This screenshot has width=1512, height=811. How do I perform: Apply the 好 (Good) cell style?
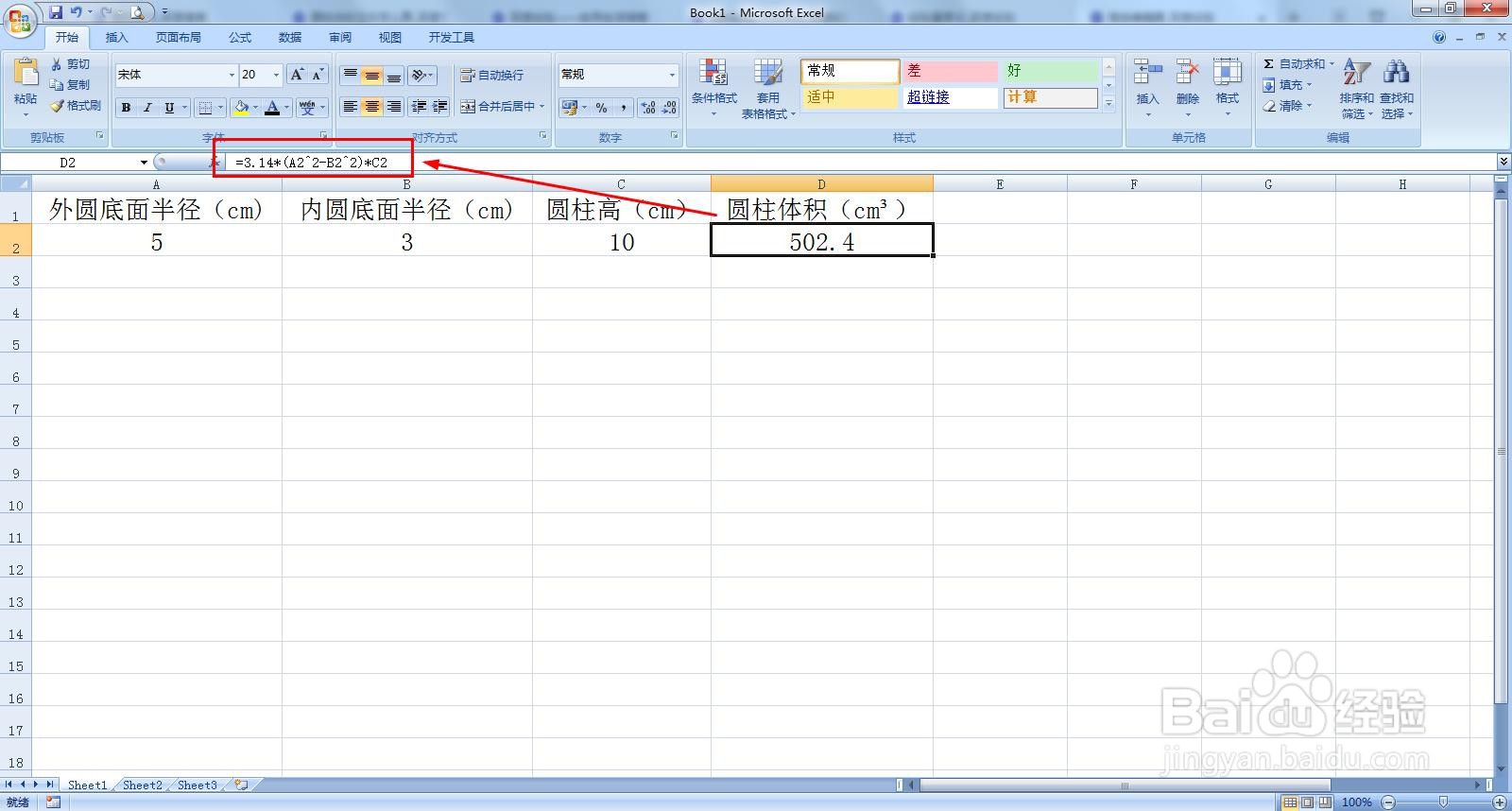click(x=1051, y=71)
